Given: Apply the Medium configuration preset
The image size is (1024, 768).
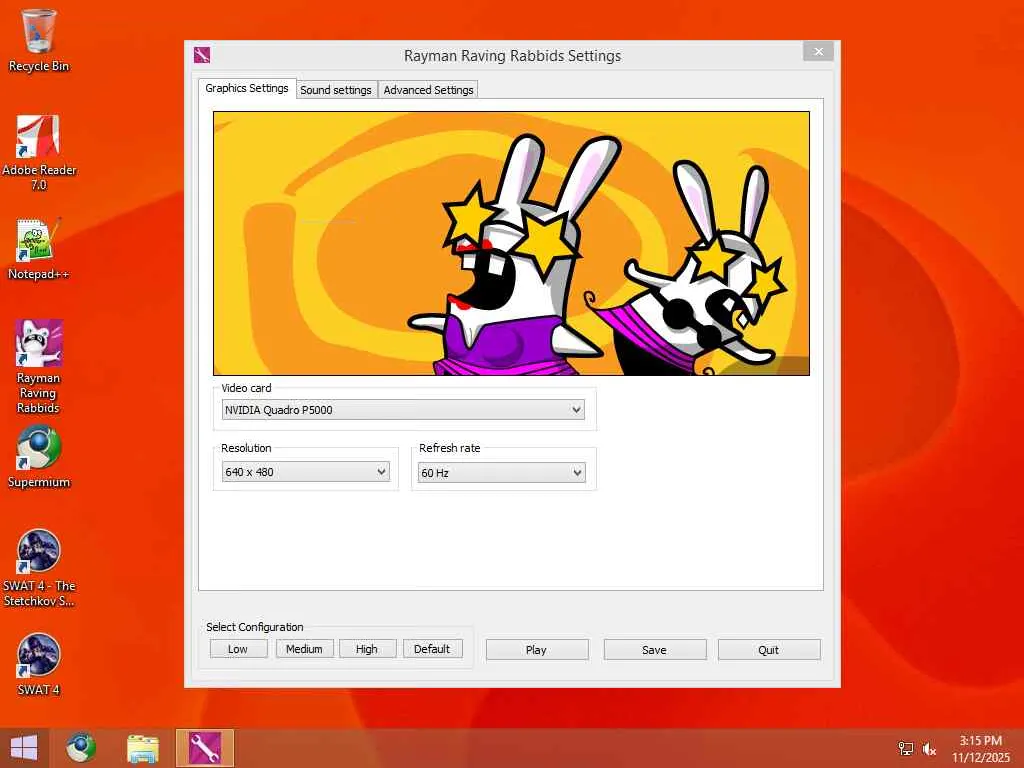Looking at the screenshot, I should [x=304, y=649].
